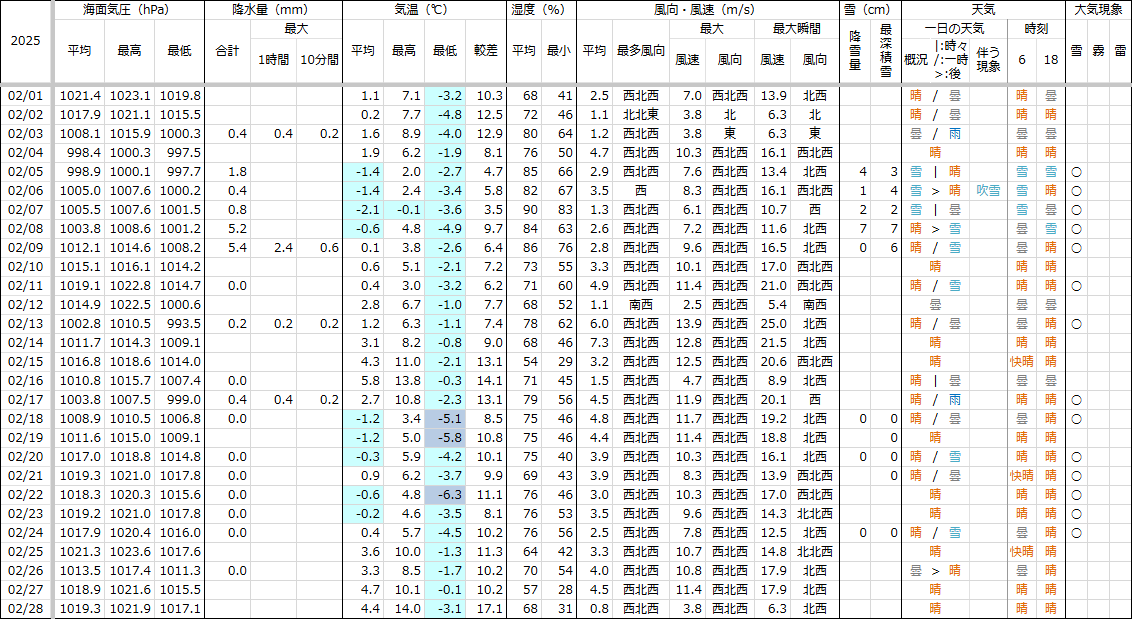Select the 02/01 date row label
This screenshot has width=1132, height=619.
coord(25,96)
